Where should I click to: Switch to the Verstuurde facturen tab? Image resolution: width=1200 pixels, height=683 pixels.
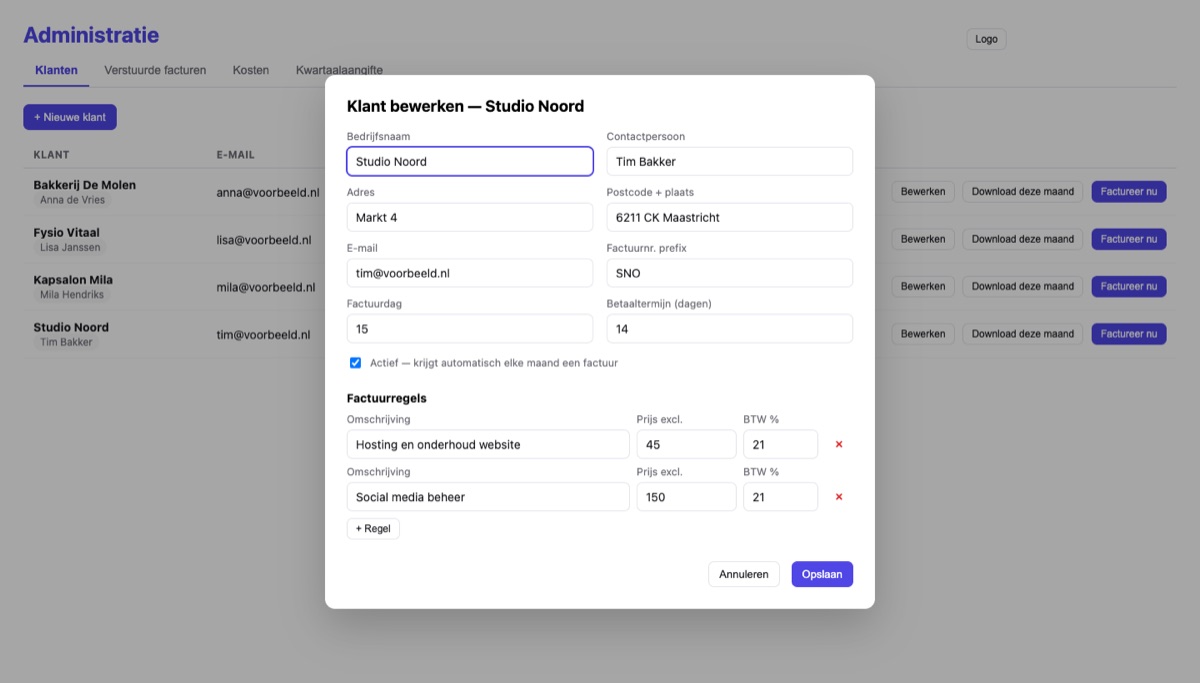(155, 70)
